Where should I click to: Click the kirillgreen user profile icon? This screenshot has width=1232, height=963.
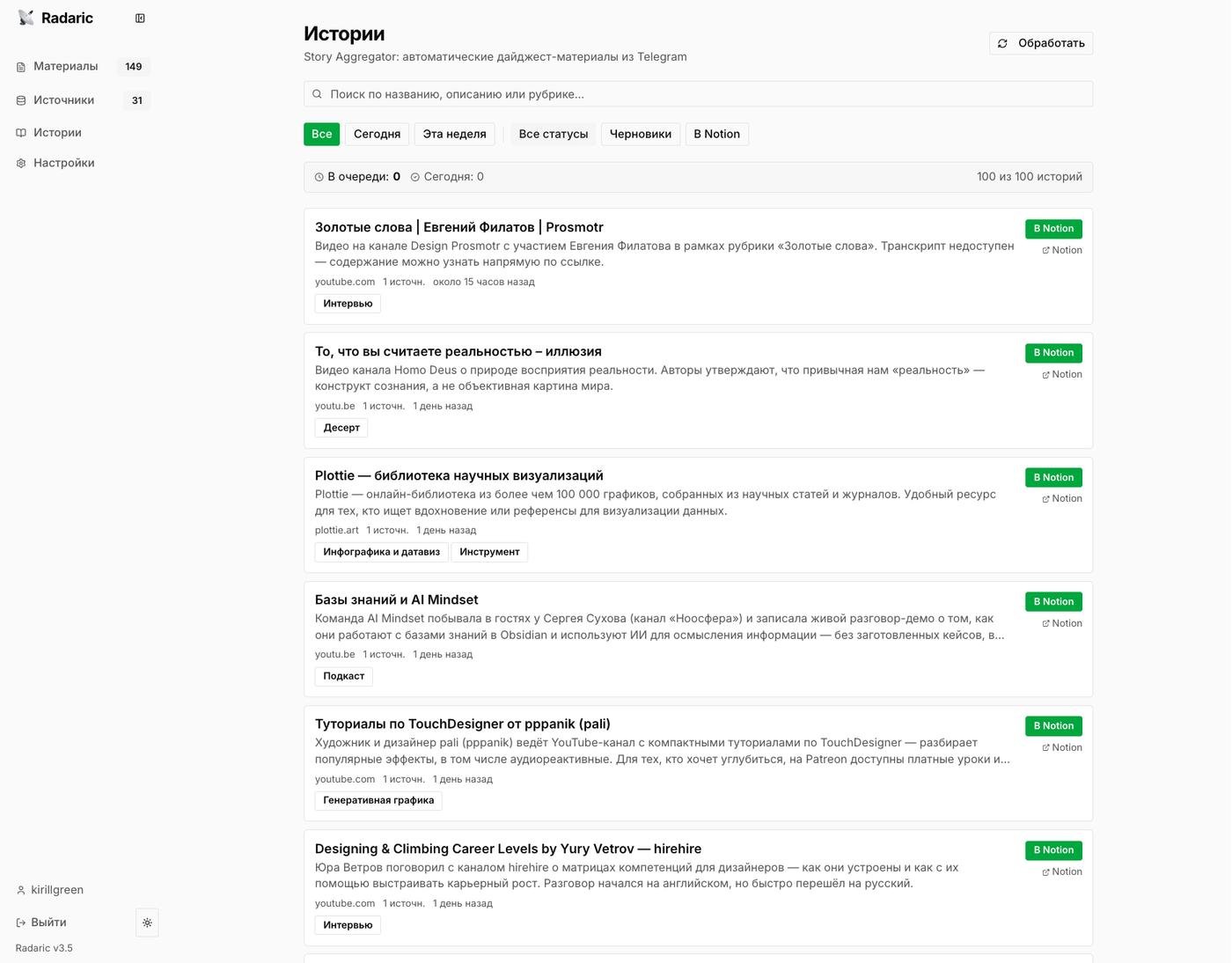[x=21, y=890]
